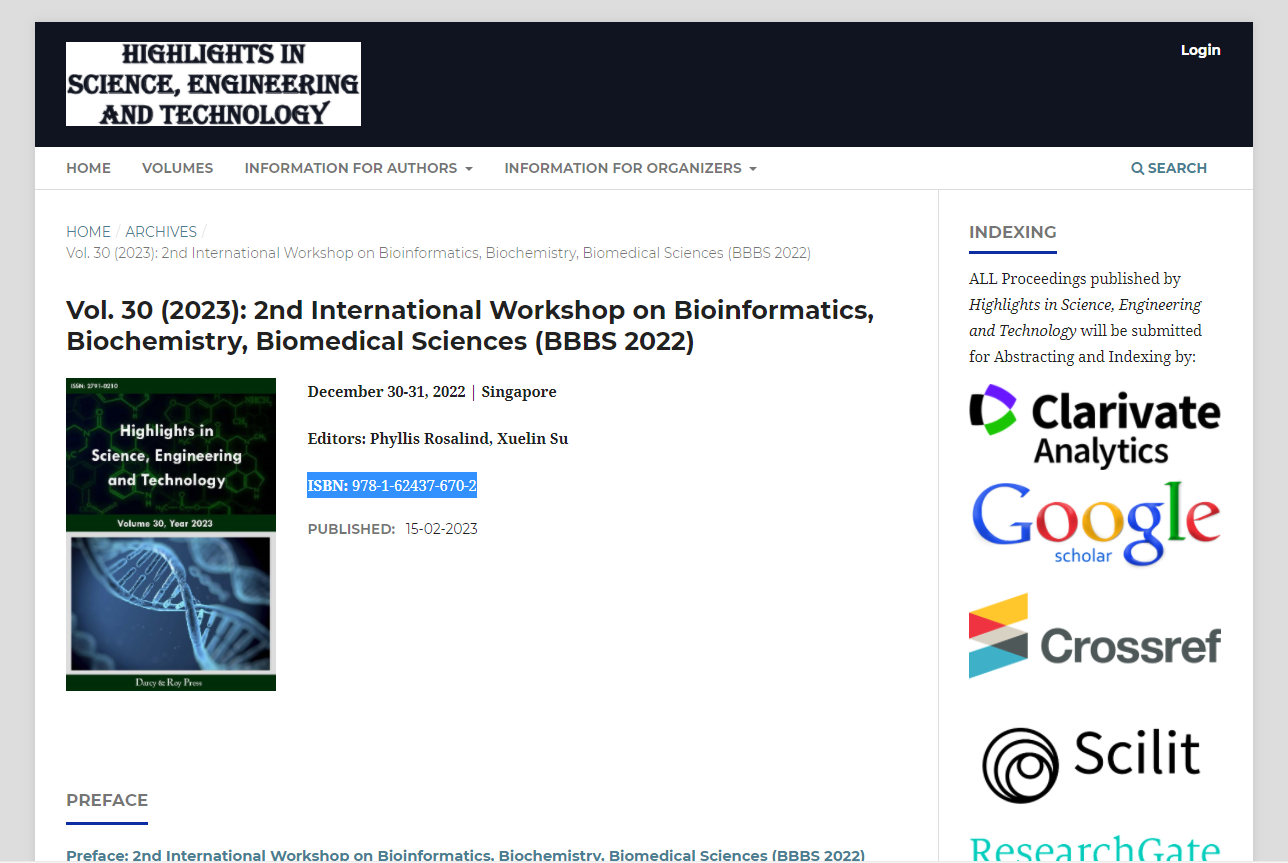Open the site search icon

(1168, 168)
